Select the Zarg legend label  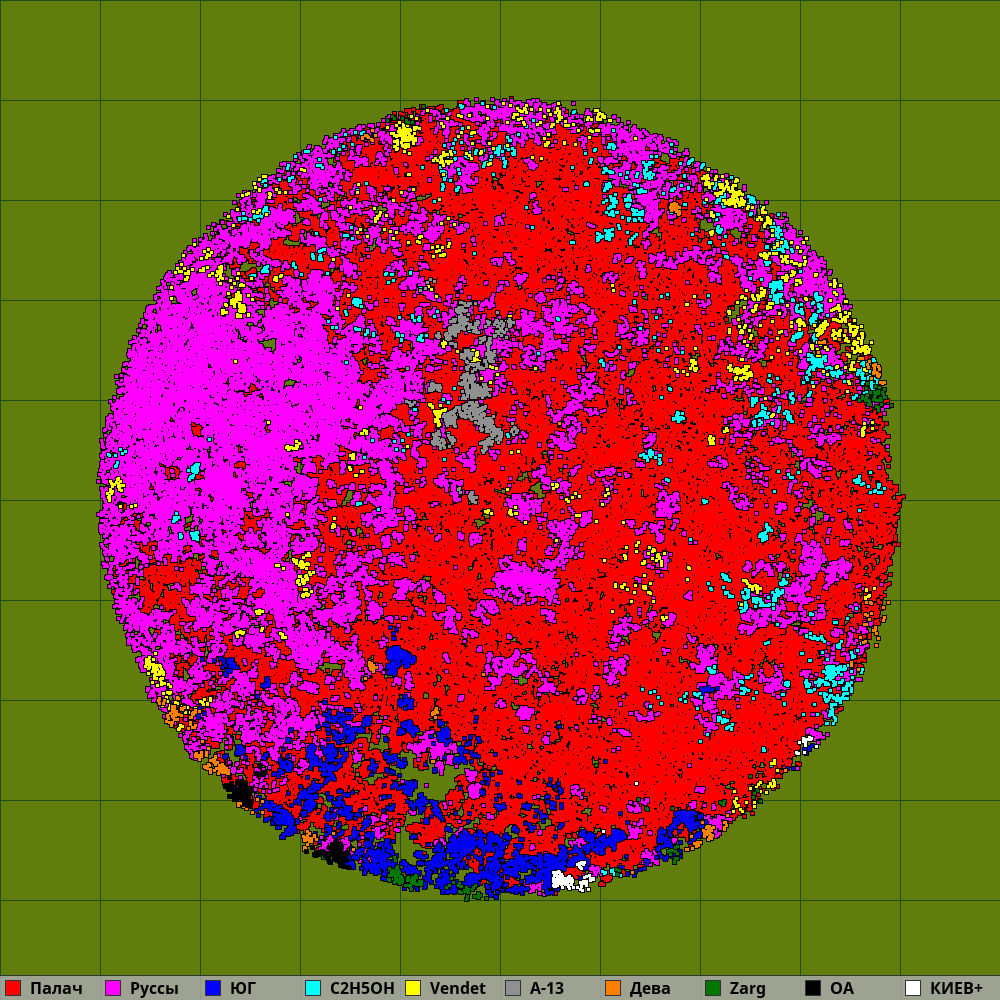point(747,989)
